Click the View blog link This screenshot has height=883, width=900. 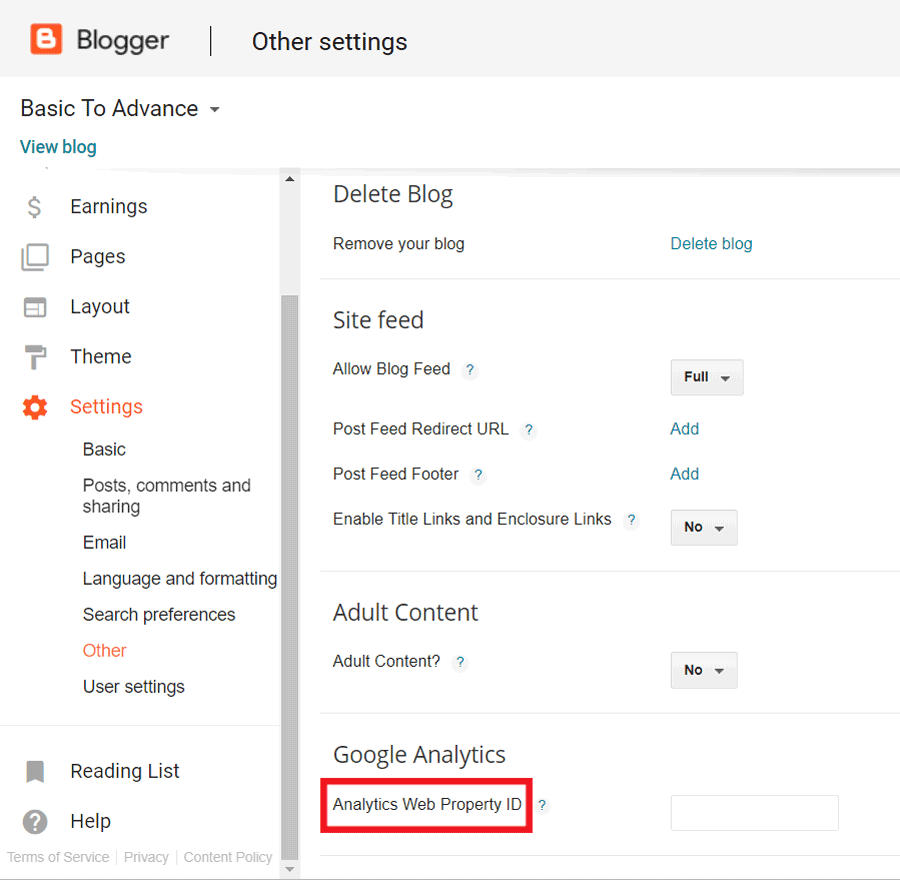pos(58,147)
